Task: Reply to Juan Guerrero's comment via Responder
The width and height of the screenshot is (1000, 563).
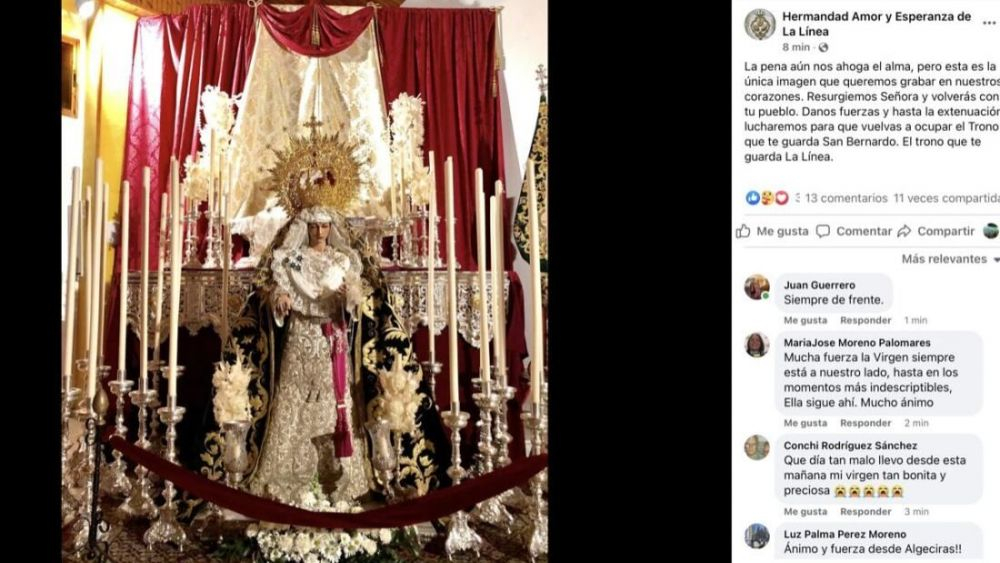Action: pos(865,320)
